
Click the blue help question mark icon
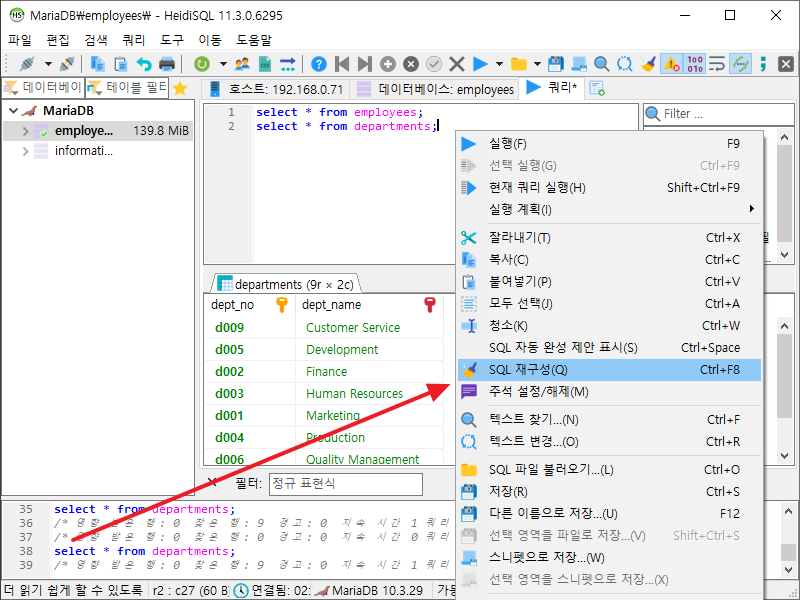coord(319,64)
